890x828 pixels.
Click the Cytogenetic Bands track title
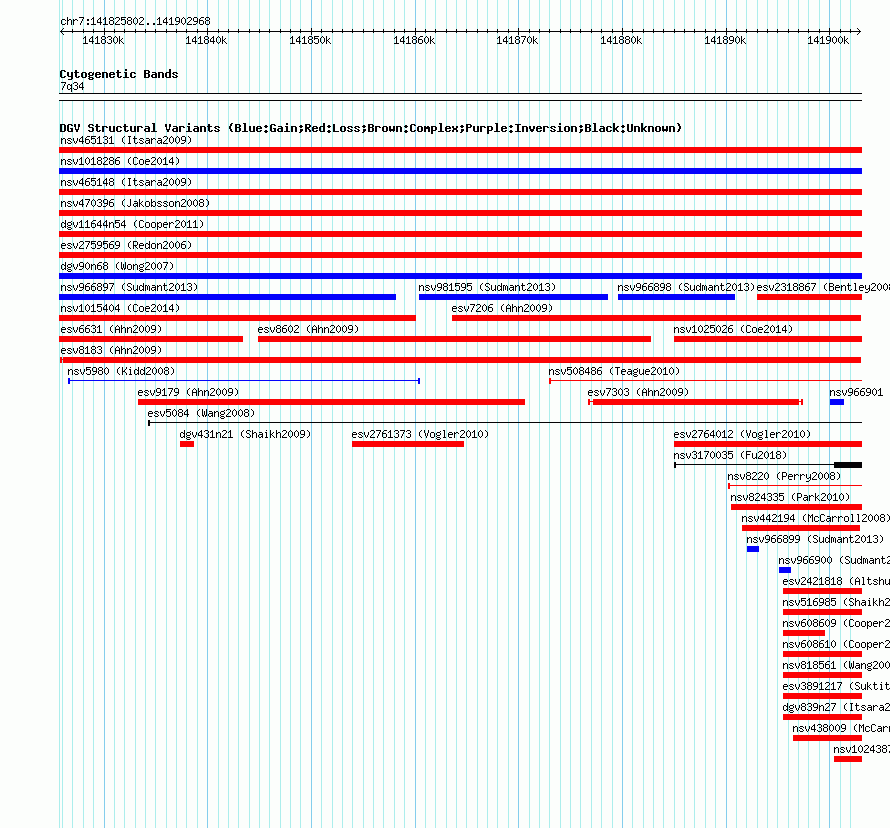coord(119,74)
